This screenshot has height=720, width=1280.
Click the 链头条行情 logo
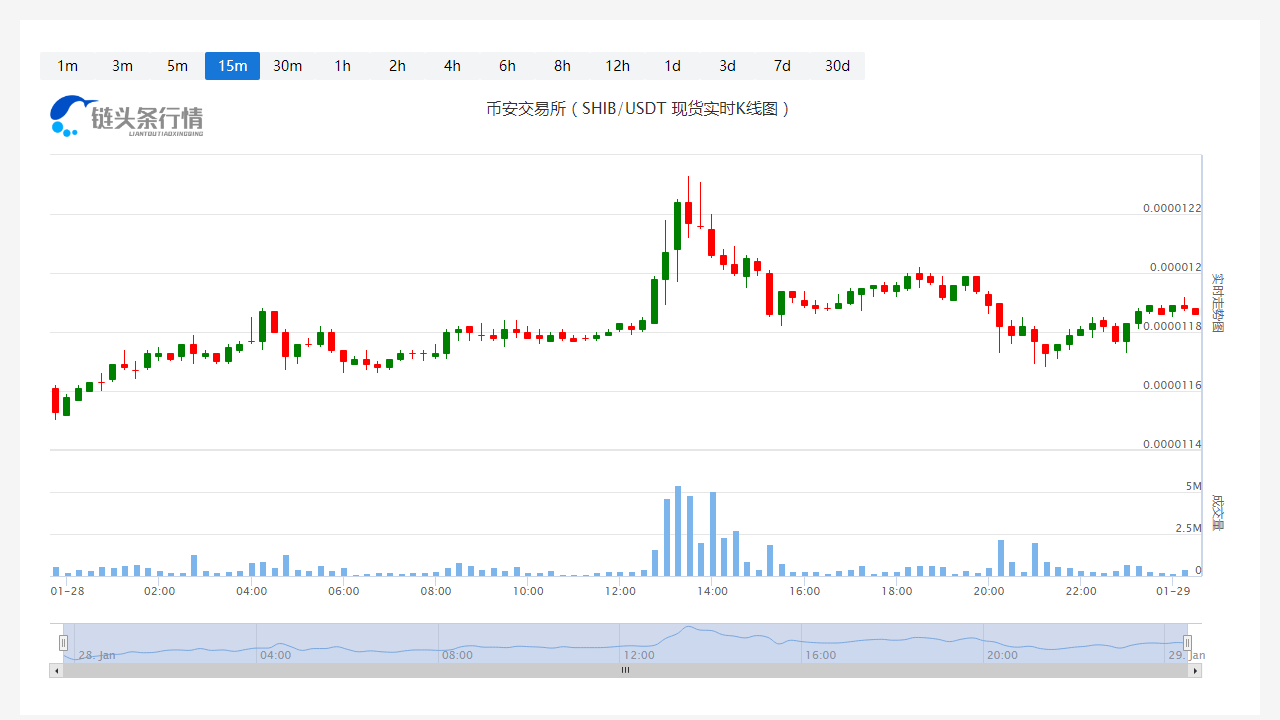126,116
